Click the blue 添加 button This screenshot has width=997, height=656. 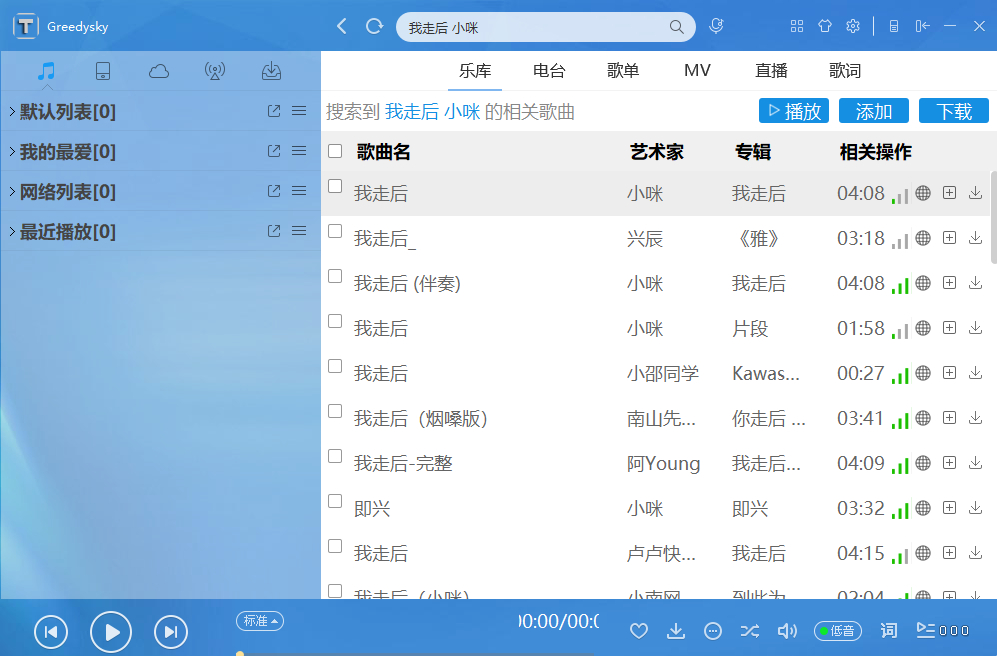[x=874, y=111]
